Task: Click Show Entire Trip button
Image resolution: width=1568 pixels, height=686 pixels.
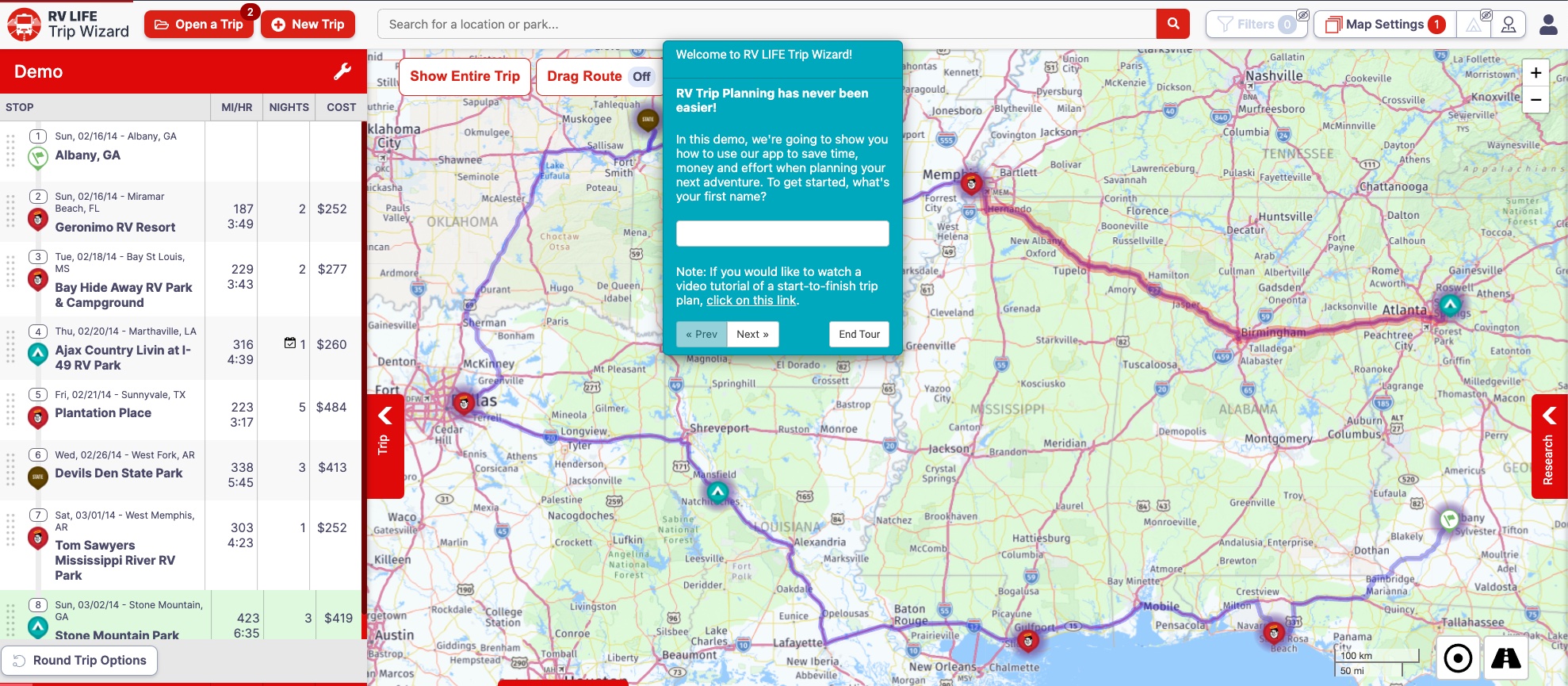Action: coord(465,76)
